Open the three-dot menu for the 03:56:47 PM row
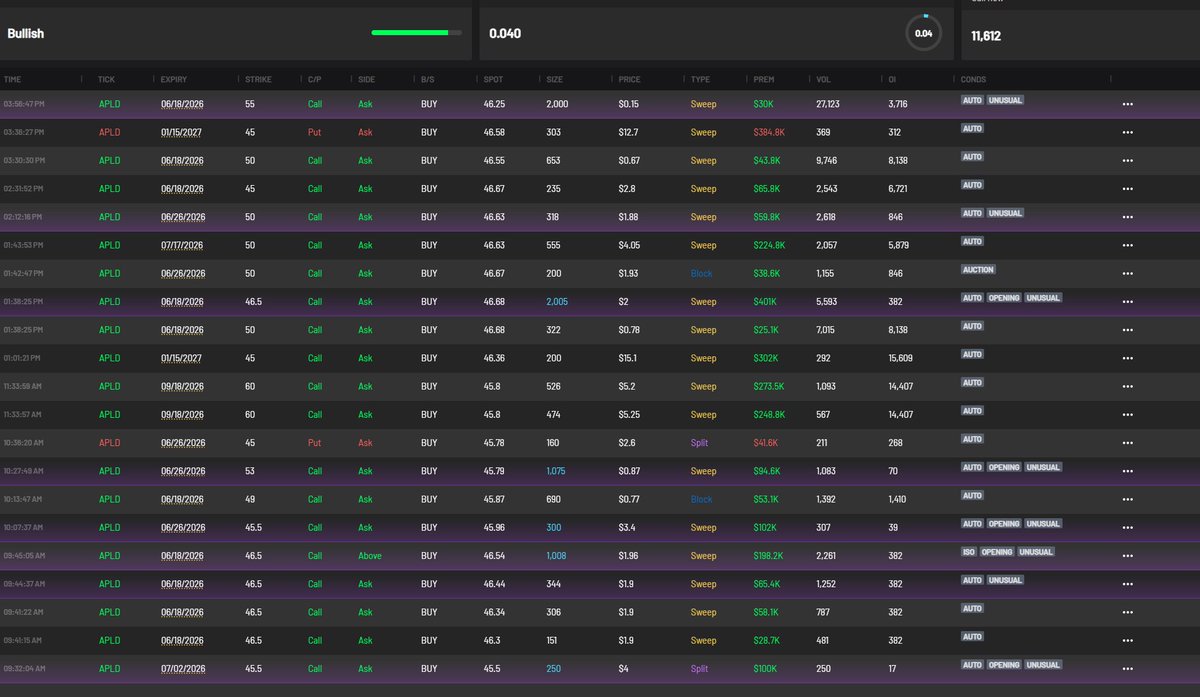Screen dimensions: 1200x697 pos(1127,104)
